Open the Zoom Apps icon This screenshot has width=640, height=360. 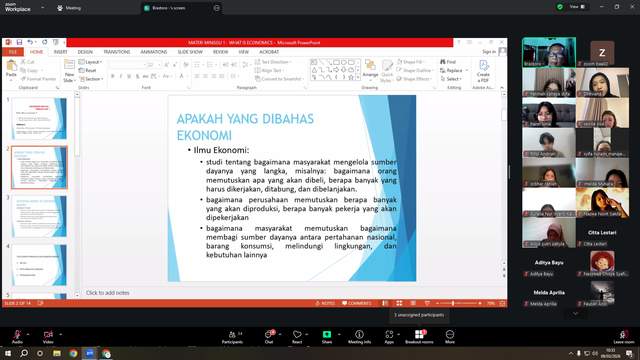point(389,335)
